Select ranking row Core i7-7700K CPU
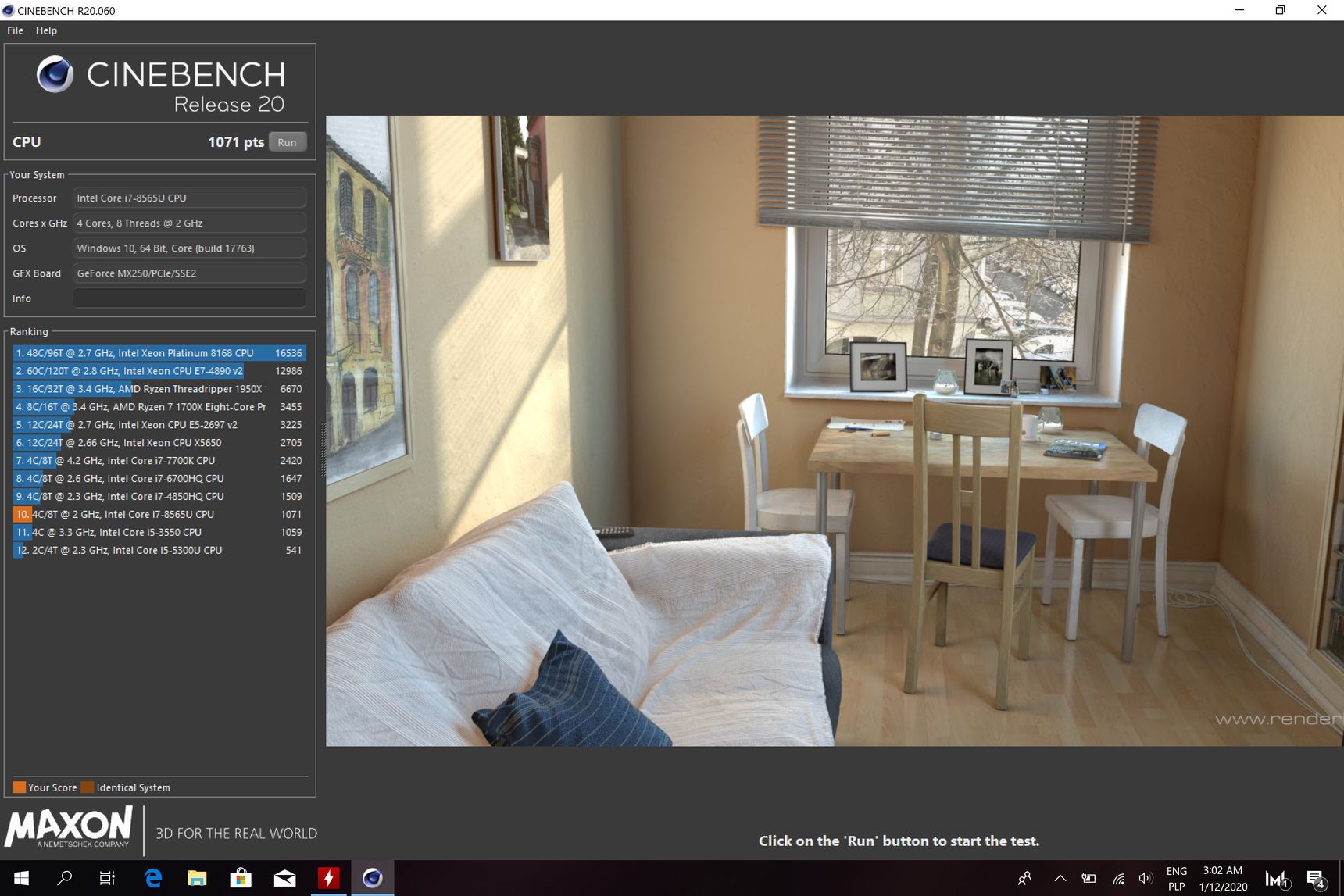Image resolution: width=1344 pixels, height=896 pixels. (159, 461)
